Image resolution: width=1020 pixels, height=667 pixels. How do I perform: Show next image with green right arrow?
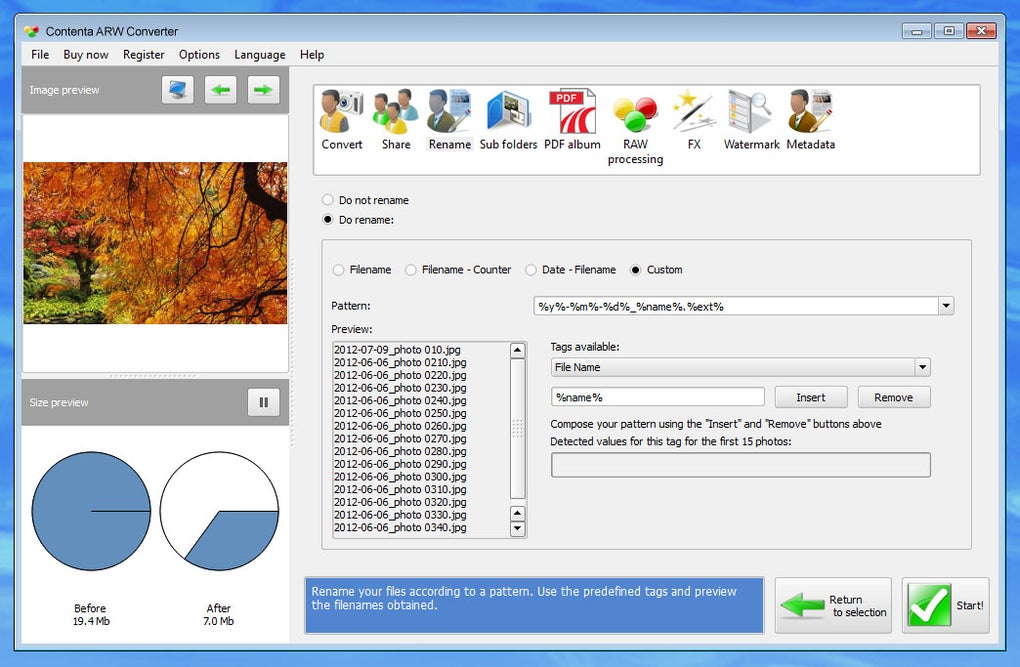(263, 90)
